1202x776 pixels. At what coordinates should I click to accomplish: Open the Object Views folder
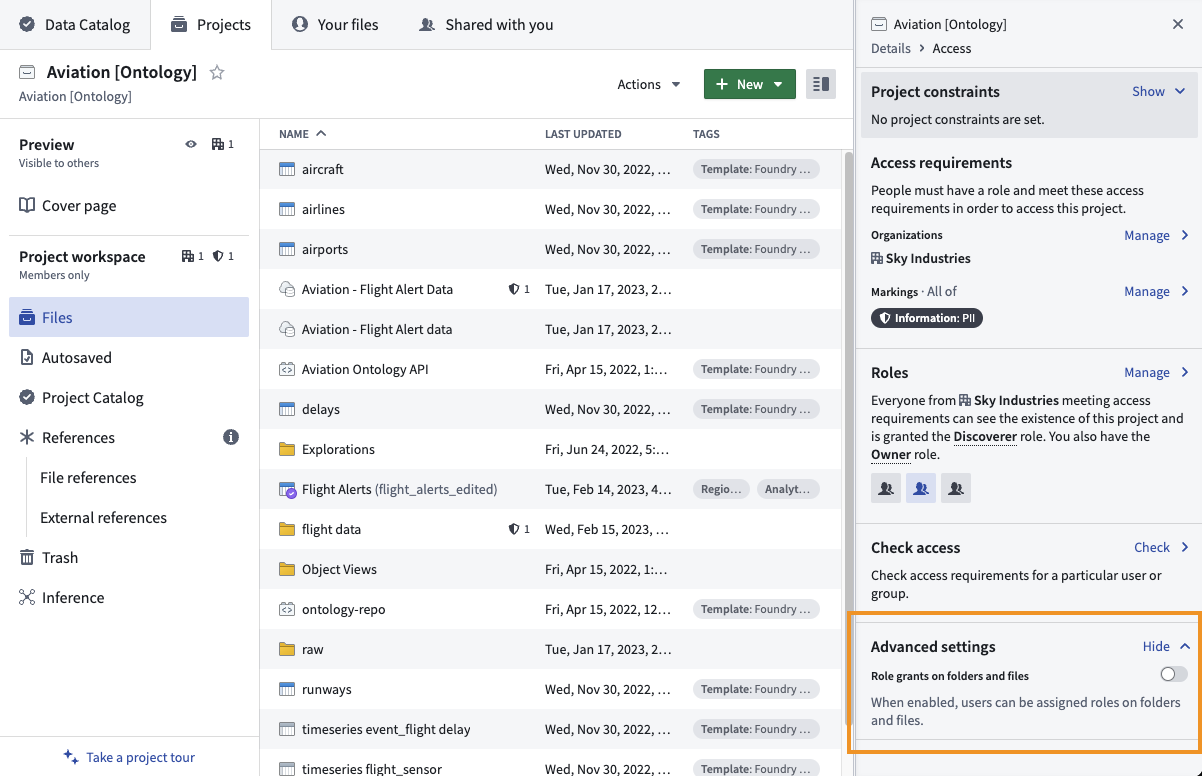(x=339, y=569)
